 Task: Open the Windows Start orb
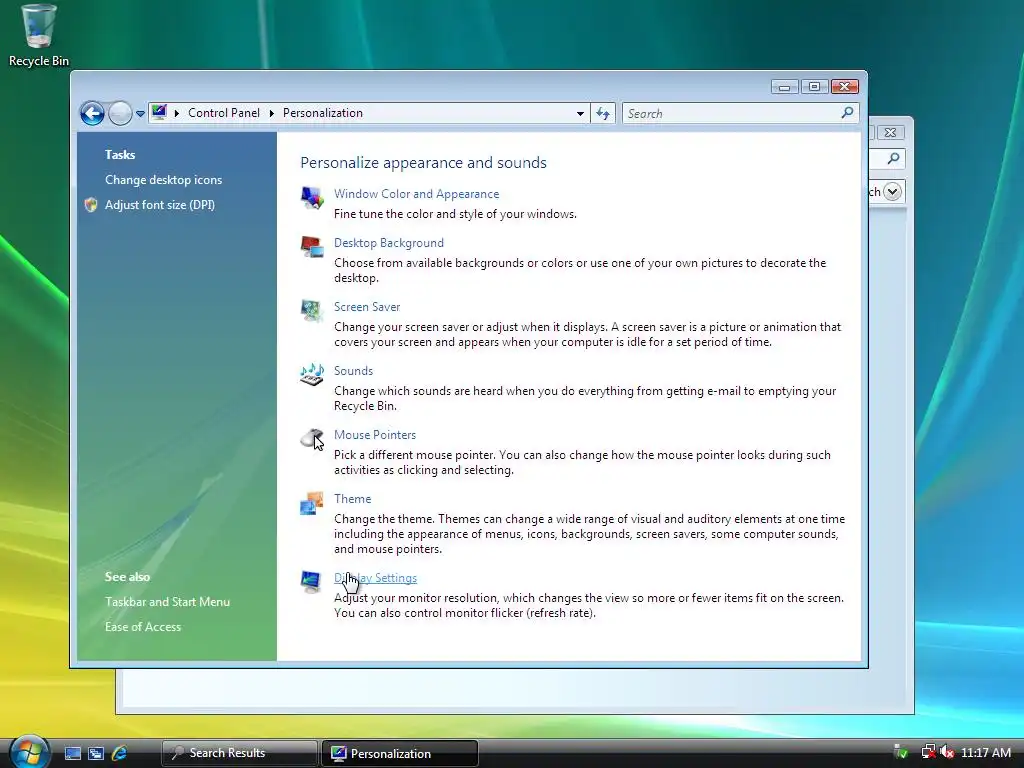(x=29, y=751)
